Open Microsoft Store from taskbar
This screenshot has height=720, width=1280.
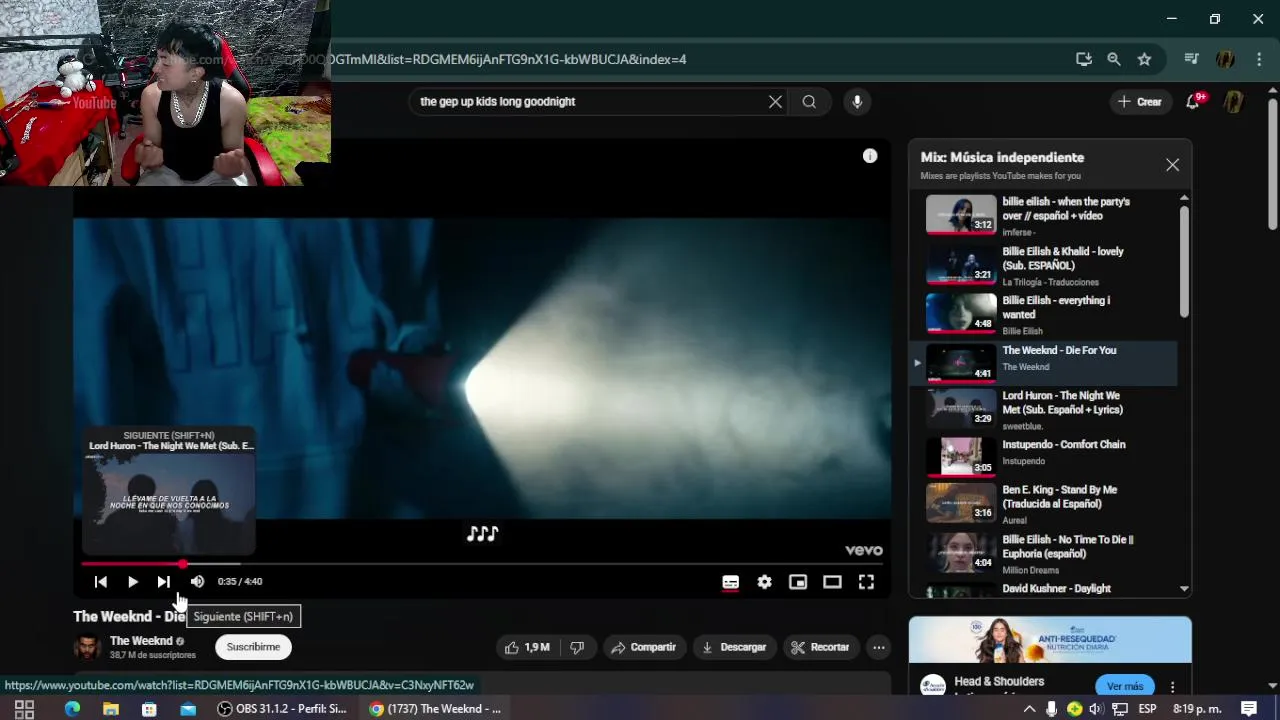[149, 709]
